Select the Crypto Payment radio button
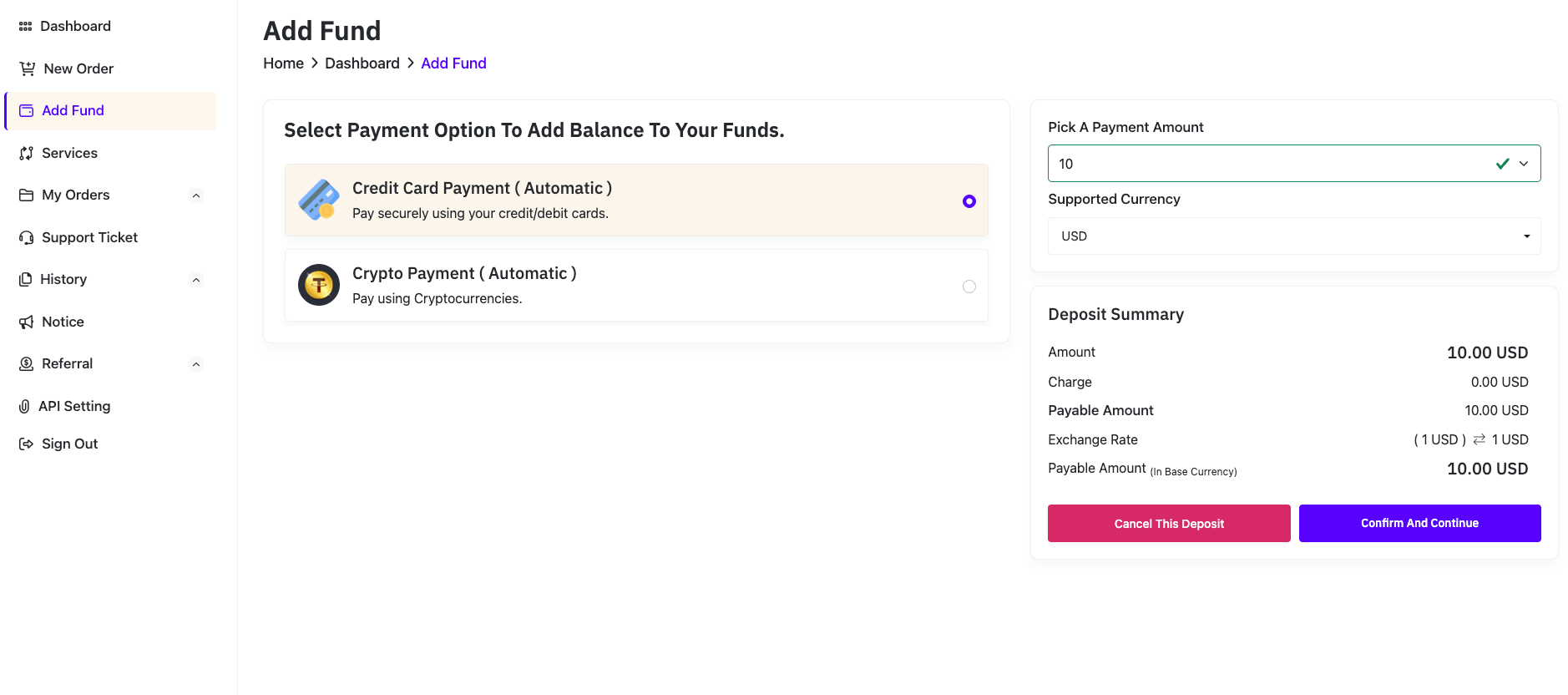The width and height of the screenshot is (1568, 695). [969, 287]
